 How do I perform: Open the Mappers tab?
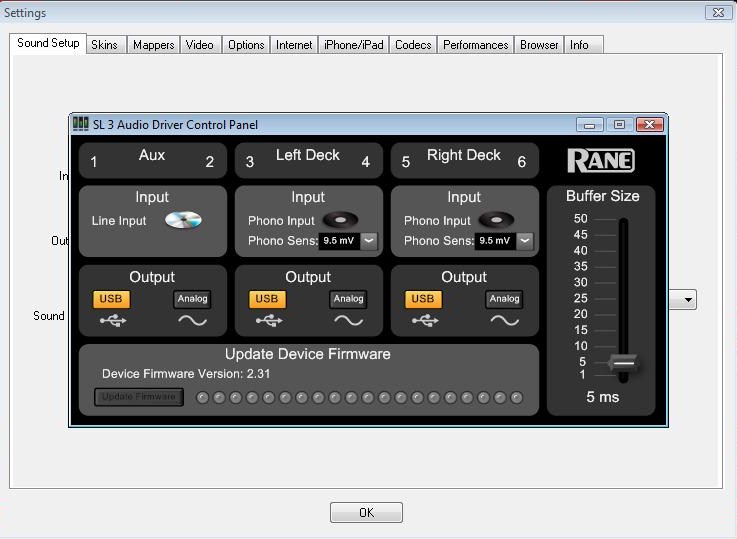(153, 45)
